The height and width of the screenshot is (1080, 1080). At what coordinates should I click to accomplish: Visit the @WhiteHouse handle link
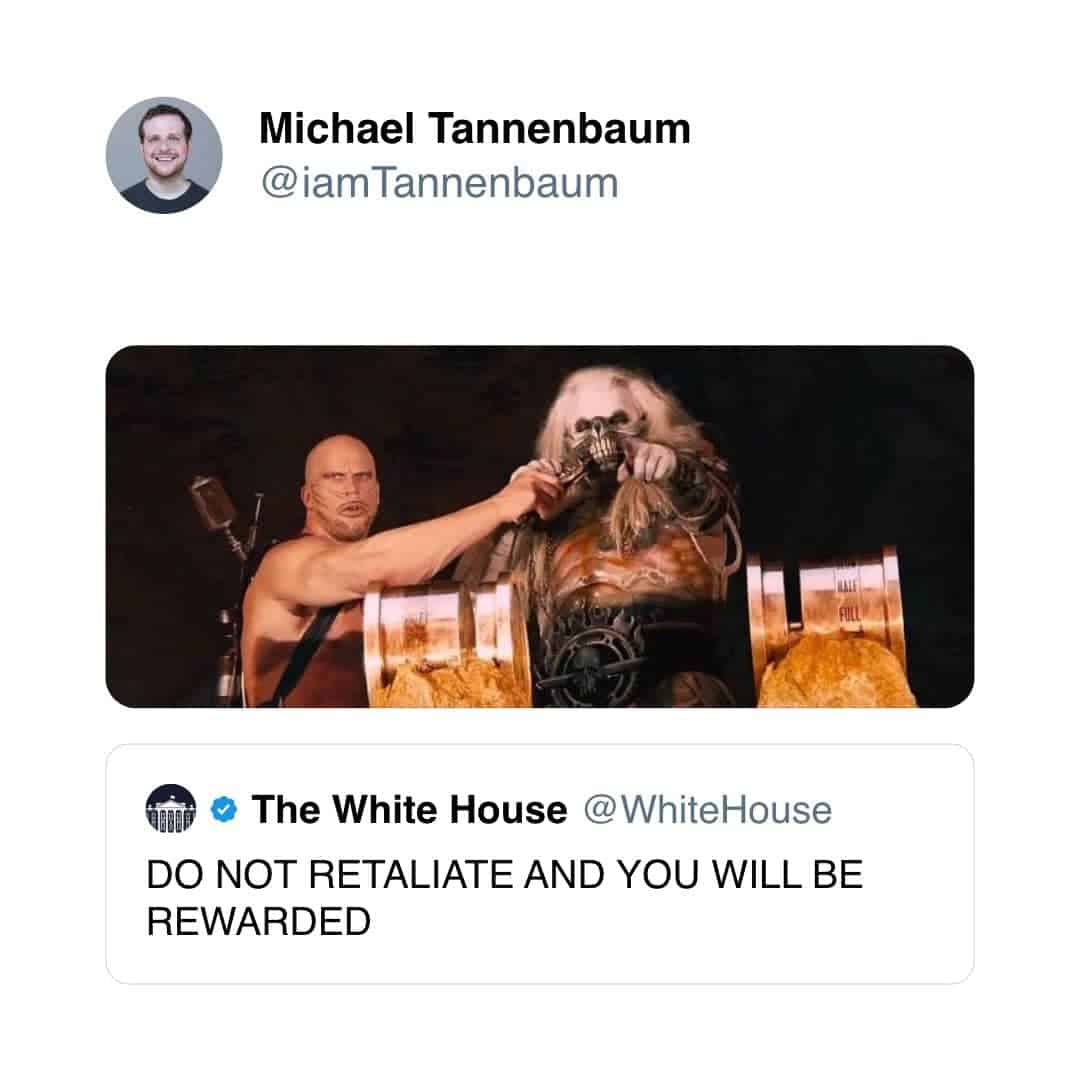708,810
